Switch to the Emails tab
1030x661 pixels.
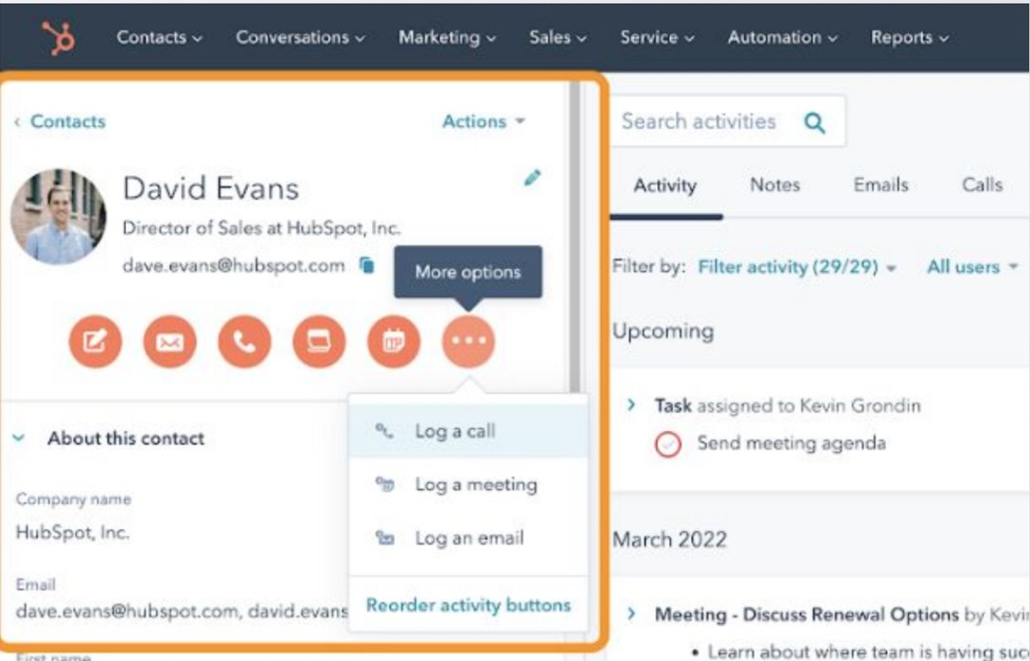pos(881,185)
